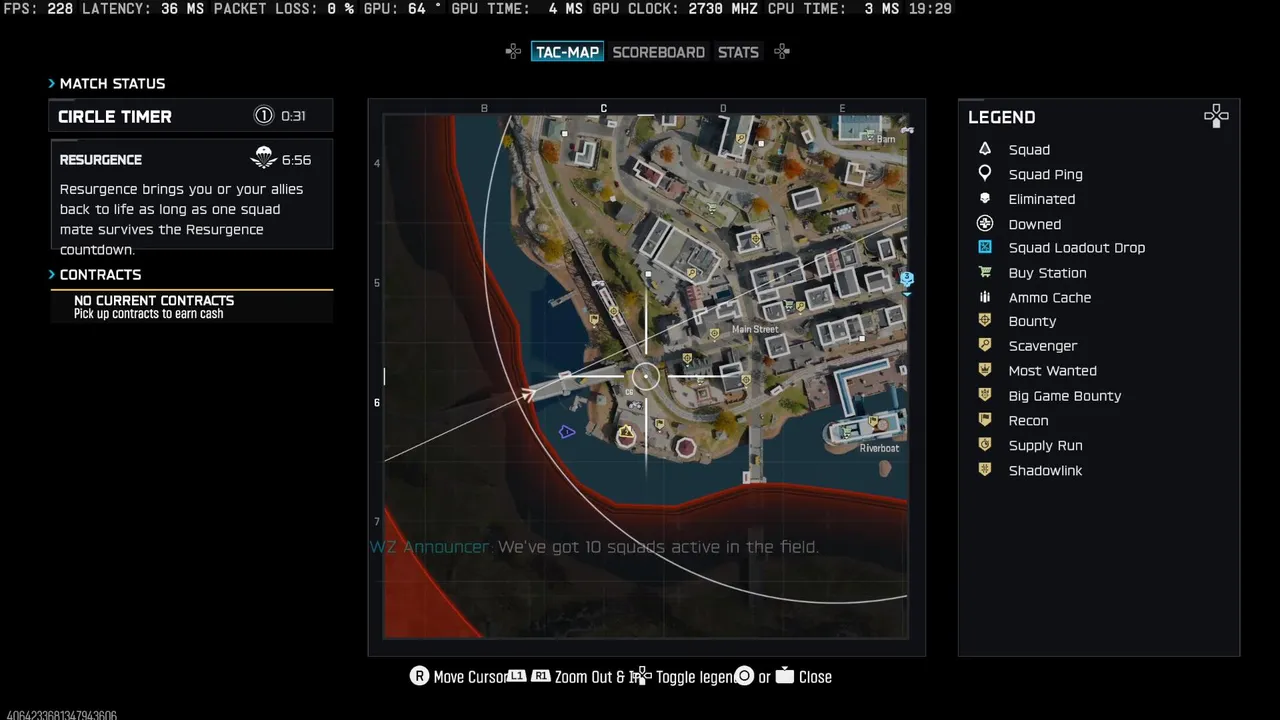Click the Squad Loadout Drop legend icon
Screen dimensions: 1280x720
point(985,247)
